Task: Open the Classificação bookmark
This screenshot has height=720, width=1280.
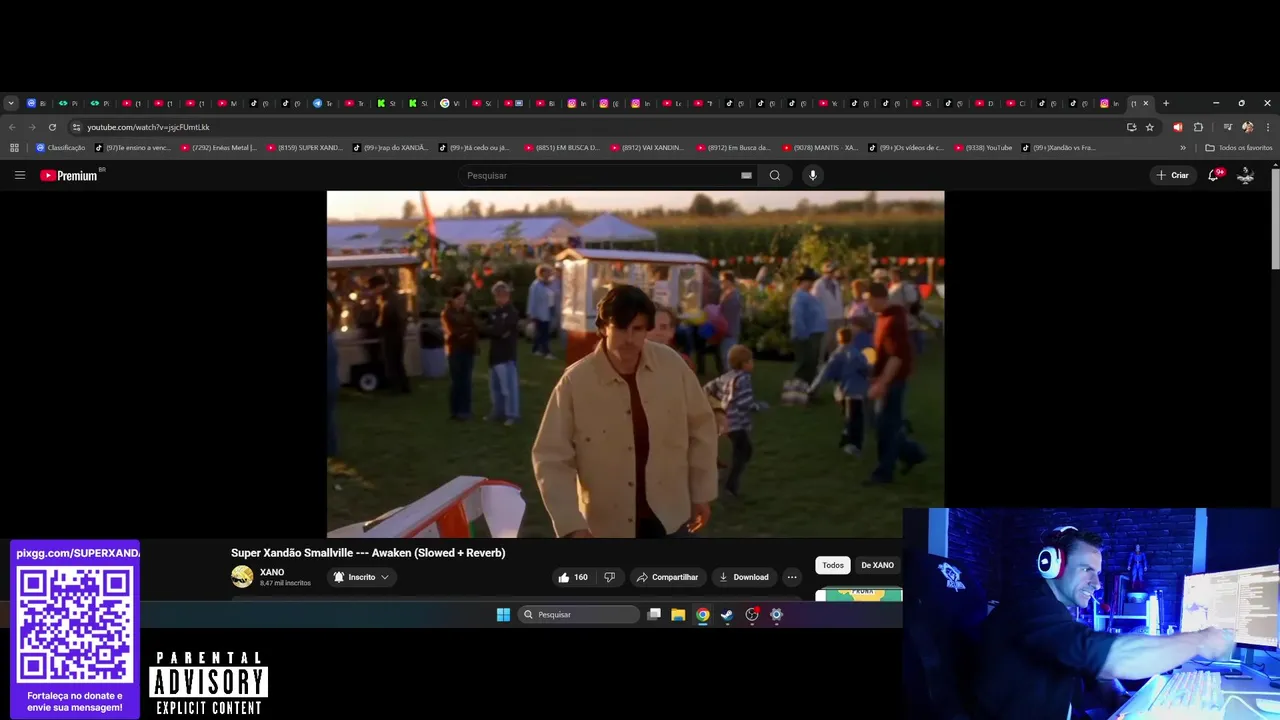Action: (x=60, y=148)
